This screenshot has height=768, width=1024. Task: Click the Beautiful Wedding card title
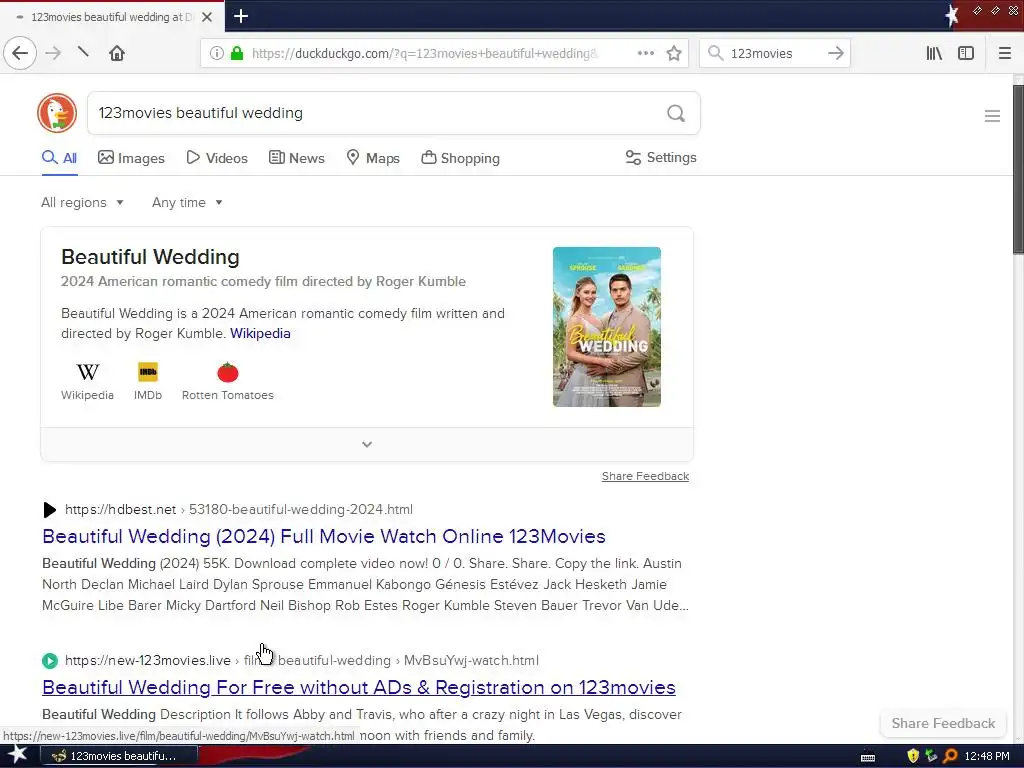pyautogui.click(x=150, y=257)
